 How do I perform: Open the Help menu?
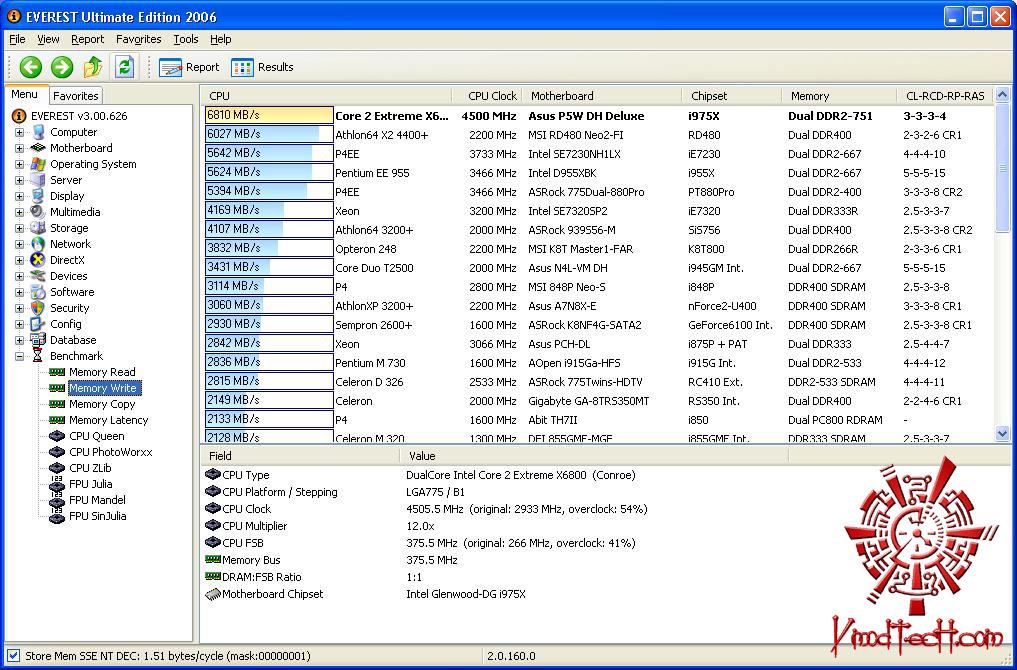[221, 40]
